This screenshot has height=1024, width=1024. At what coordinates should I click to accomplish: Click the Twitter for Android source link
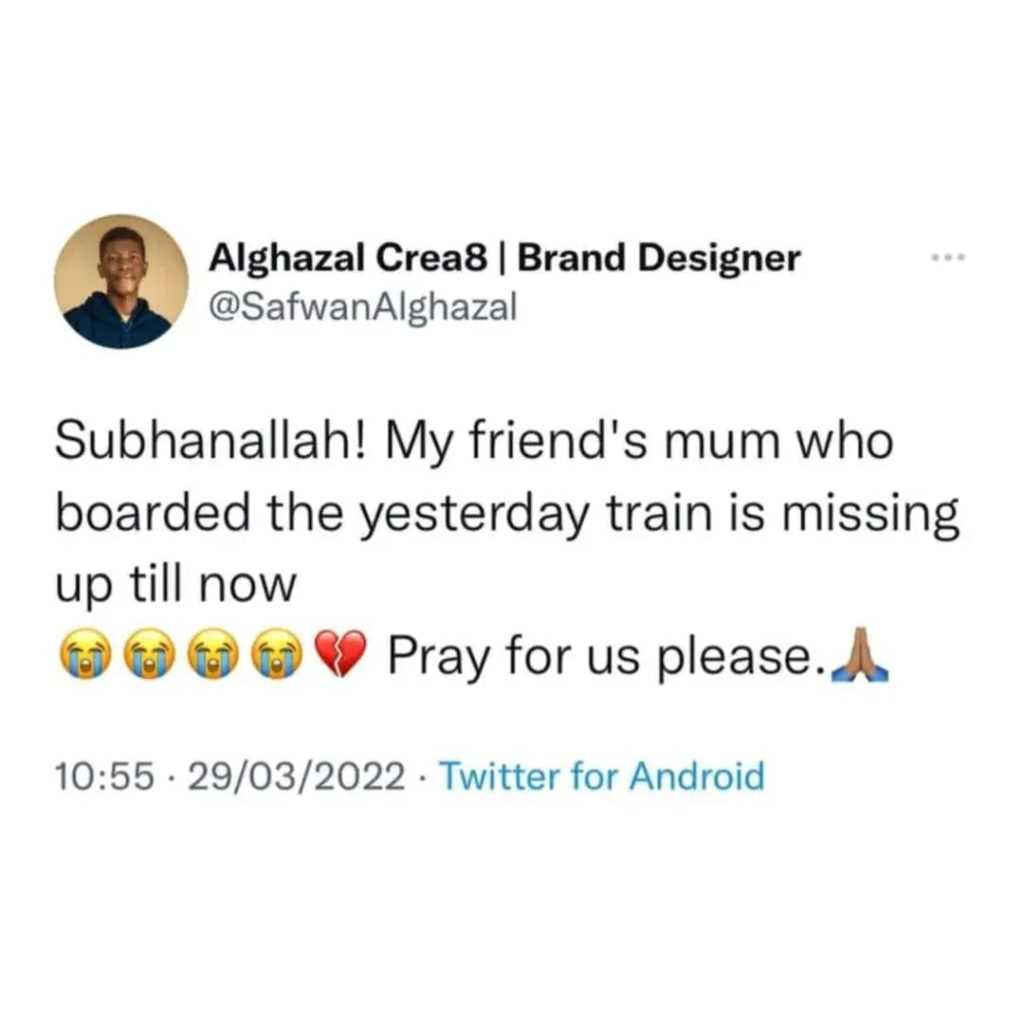tap(602, 776)
